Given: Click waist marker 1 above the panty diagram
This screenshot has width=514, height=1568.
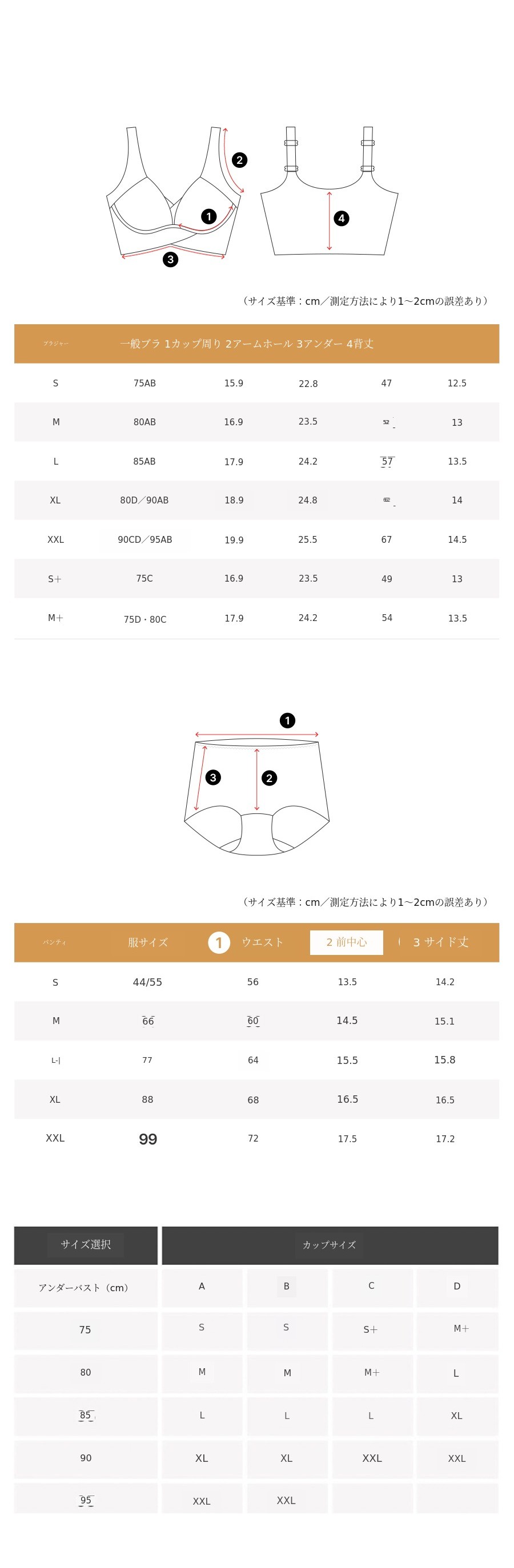Looking at the screenshot, I should [x=287, y=721].
